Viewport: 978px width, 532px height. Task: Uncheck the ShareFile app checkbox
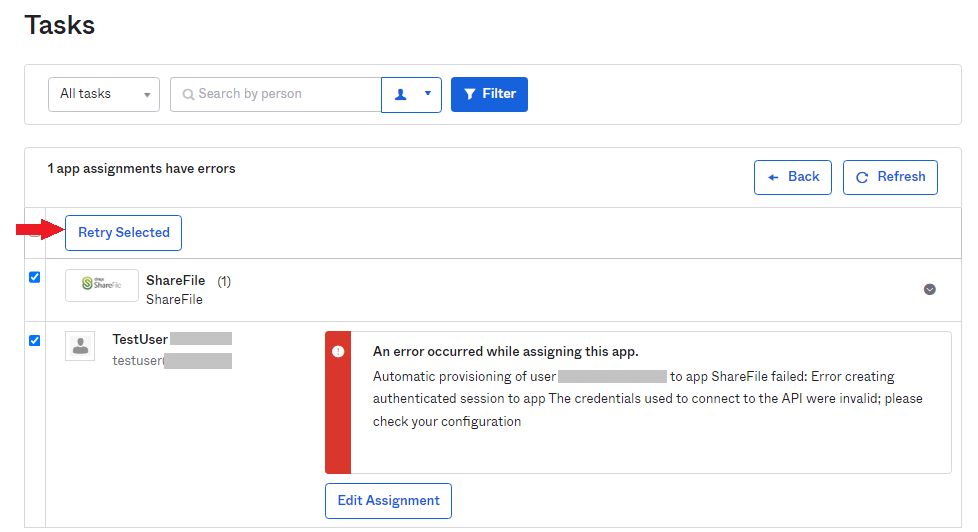(35, 277)
